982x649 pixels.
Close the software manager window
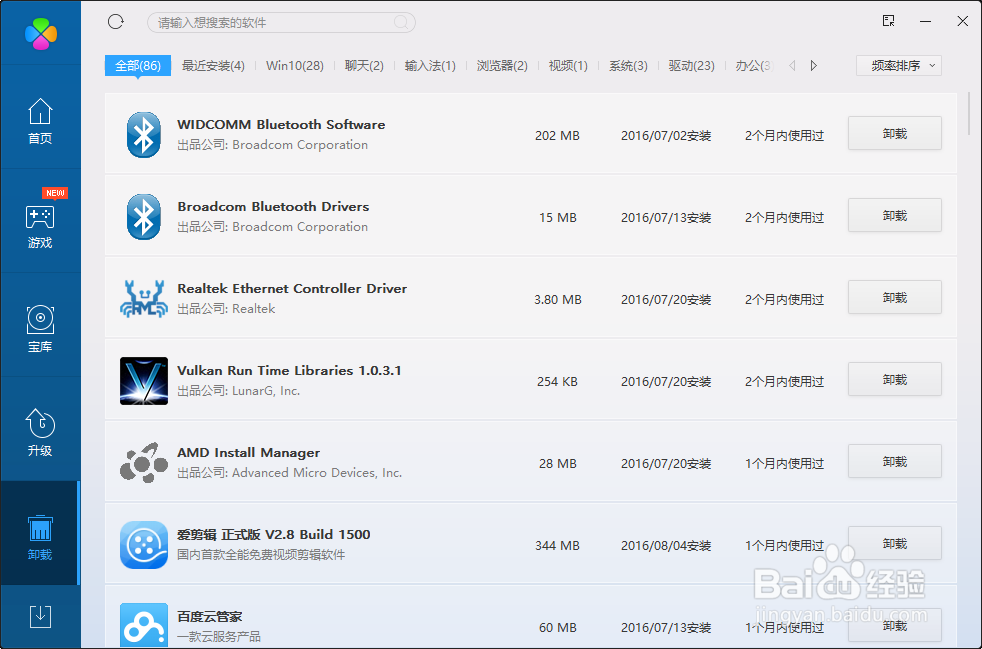(x=963, y=21)
